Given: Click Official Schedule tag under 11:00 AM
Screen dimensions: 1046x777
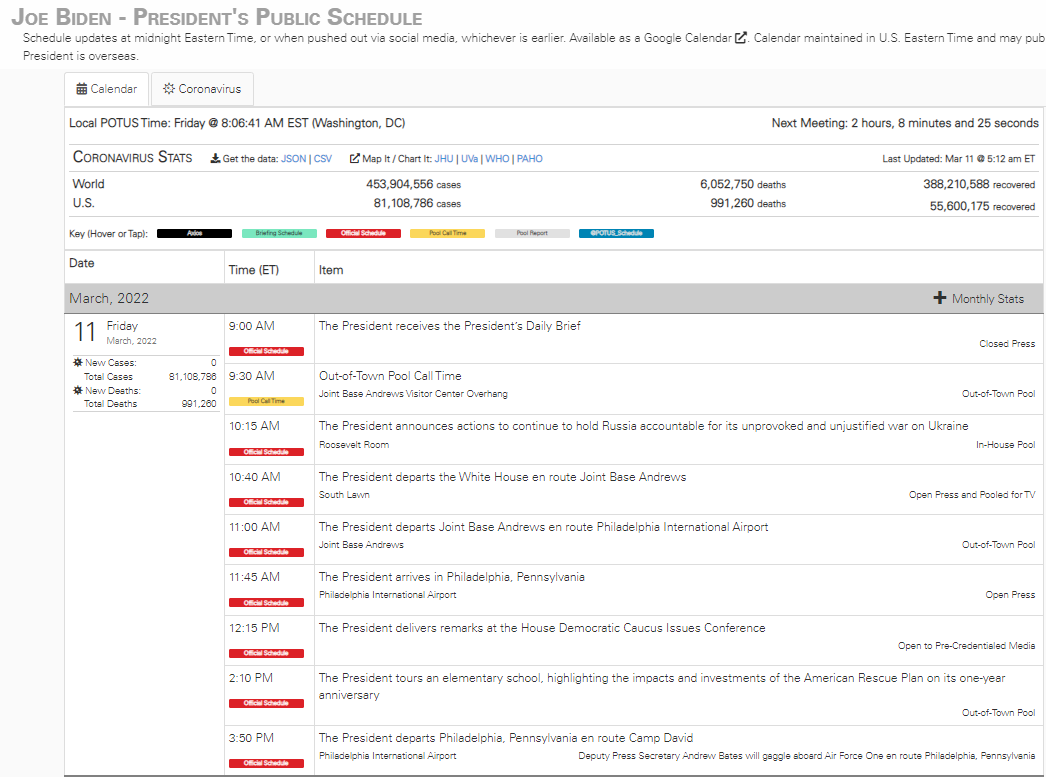Looking at the screenshot, I should pos(266,552).
